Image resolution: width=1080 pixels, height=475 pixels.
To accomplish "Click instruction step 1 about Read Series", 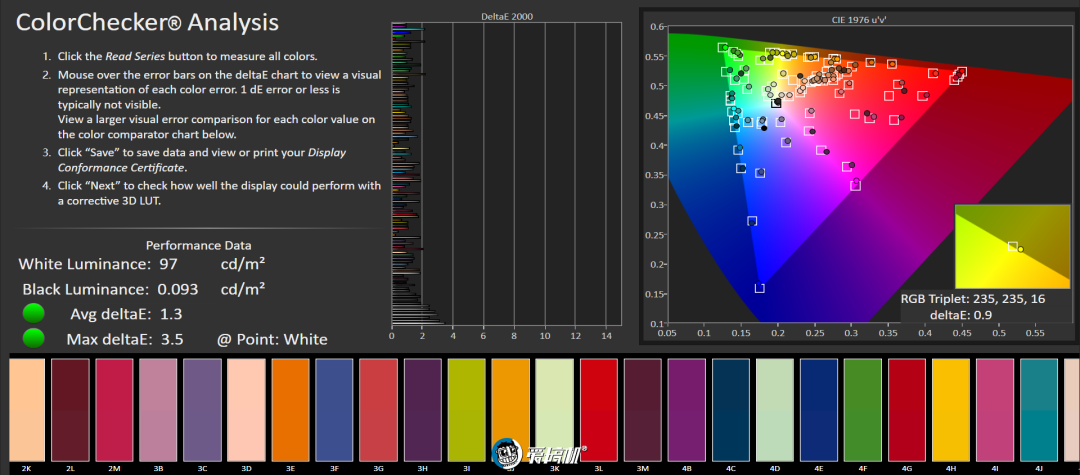I will point(189,56).
